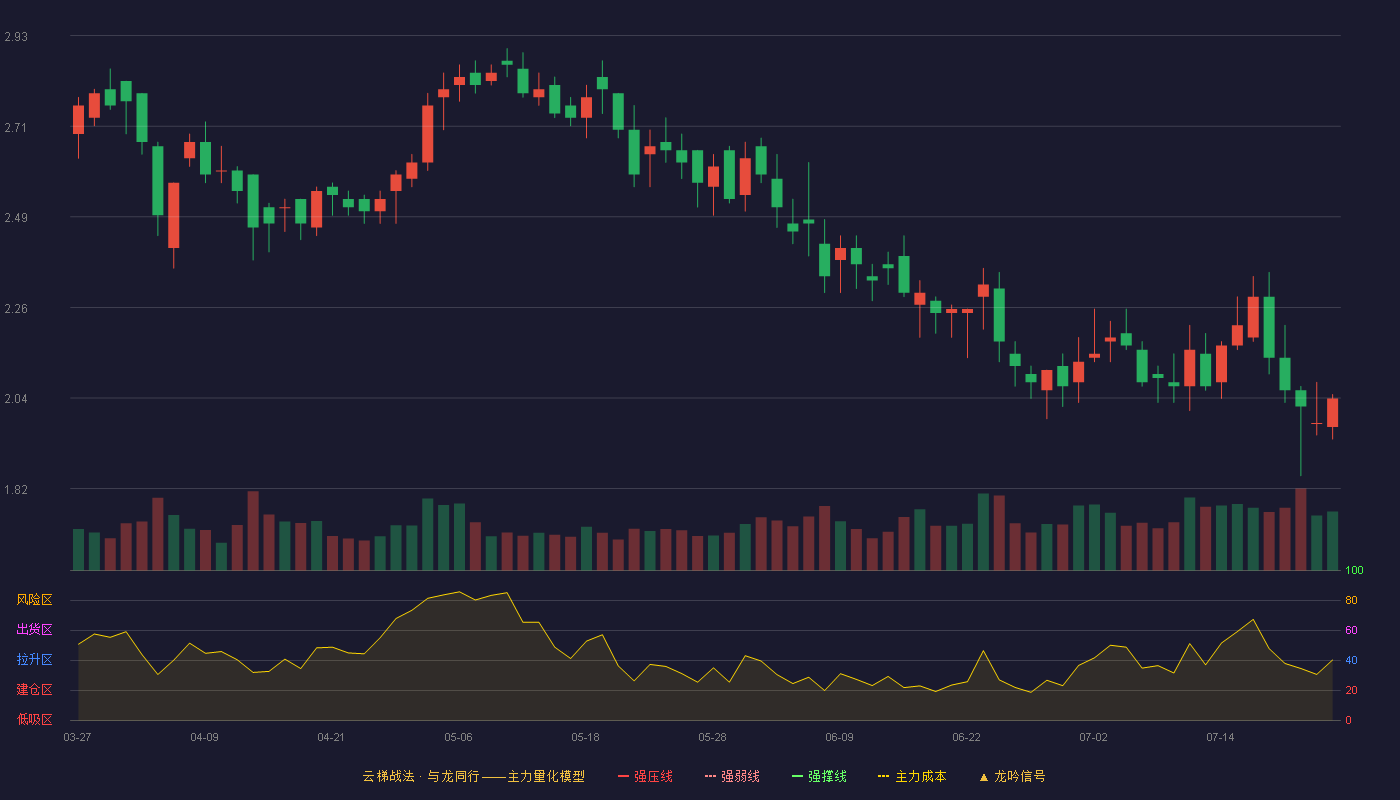Click the 2.93 price axis label
Screen dimensions: 1400x800
click(x=16, y=37)
